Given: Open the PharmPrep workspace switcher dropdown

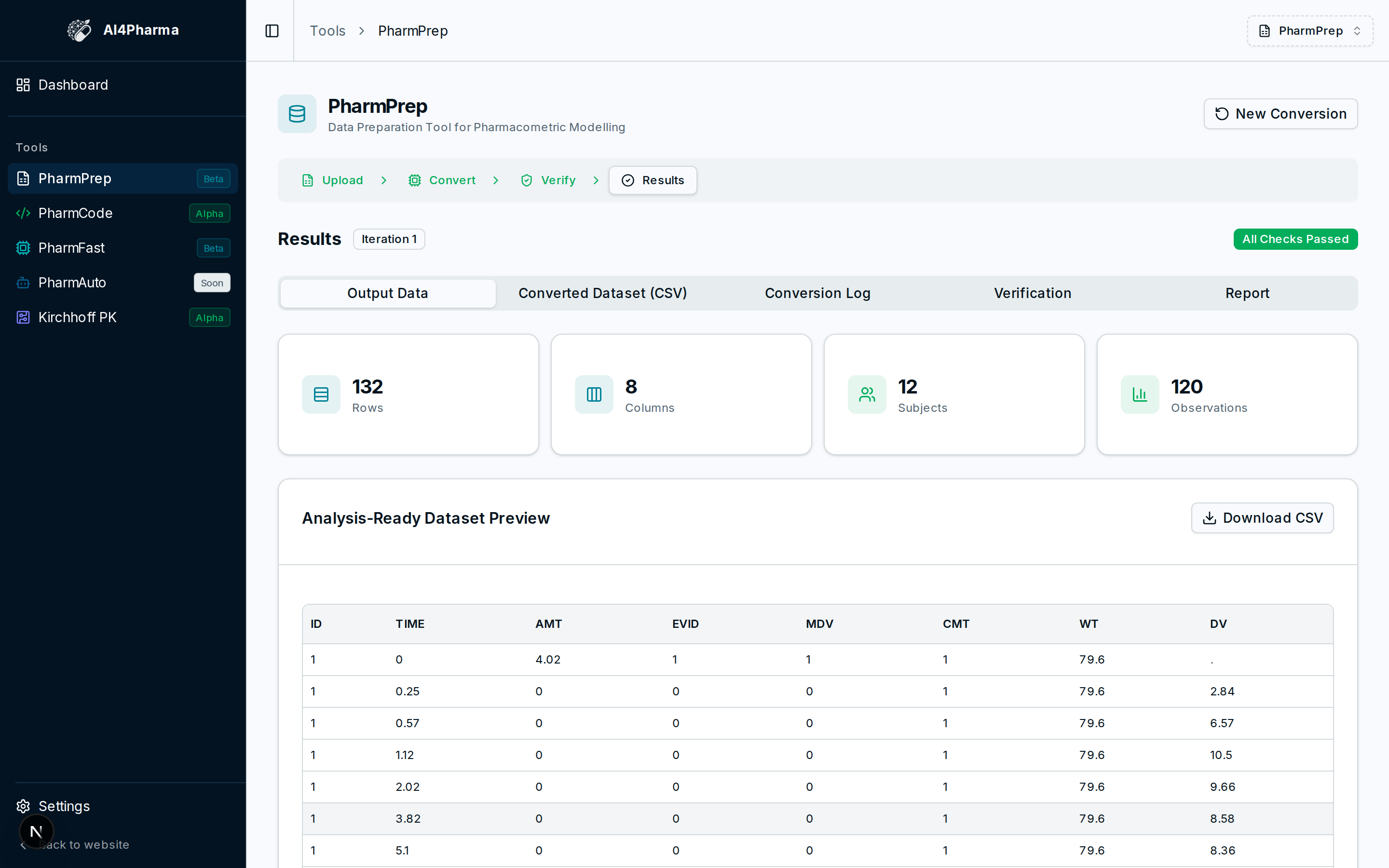Looking at the screenshot, I should click(x=1310, y=31).
